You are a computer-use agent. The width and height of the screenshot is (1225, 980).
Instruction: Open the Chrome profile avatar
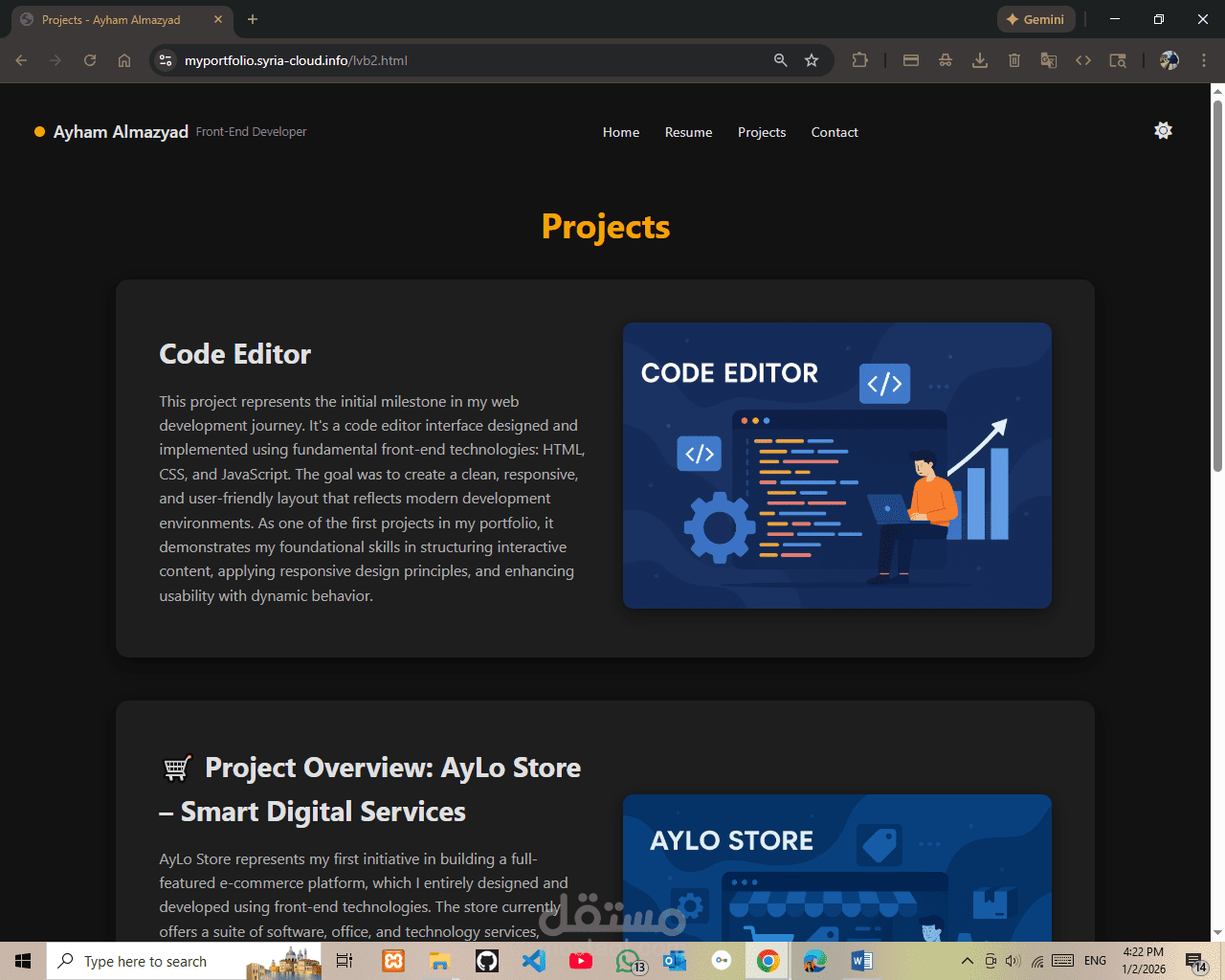1169,60
